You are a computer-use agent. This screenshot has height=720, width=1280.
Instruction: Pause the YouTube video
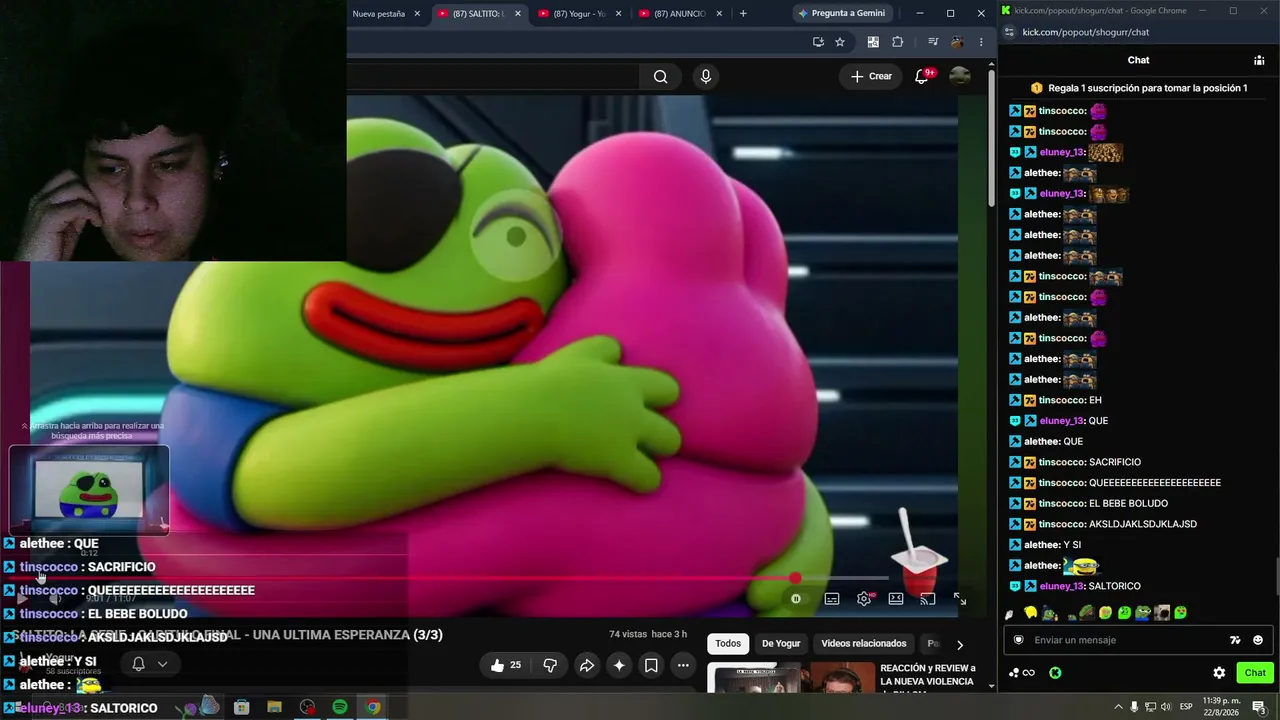(796, 599)
